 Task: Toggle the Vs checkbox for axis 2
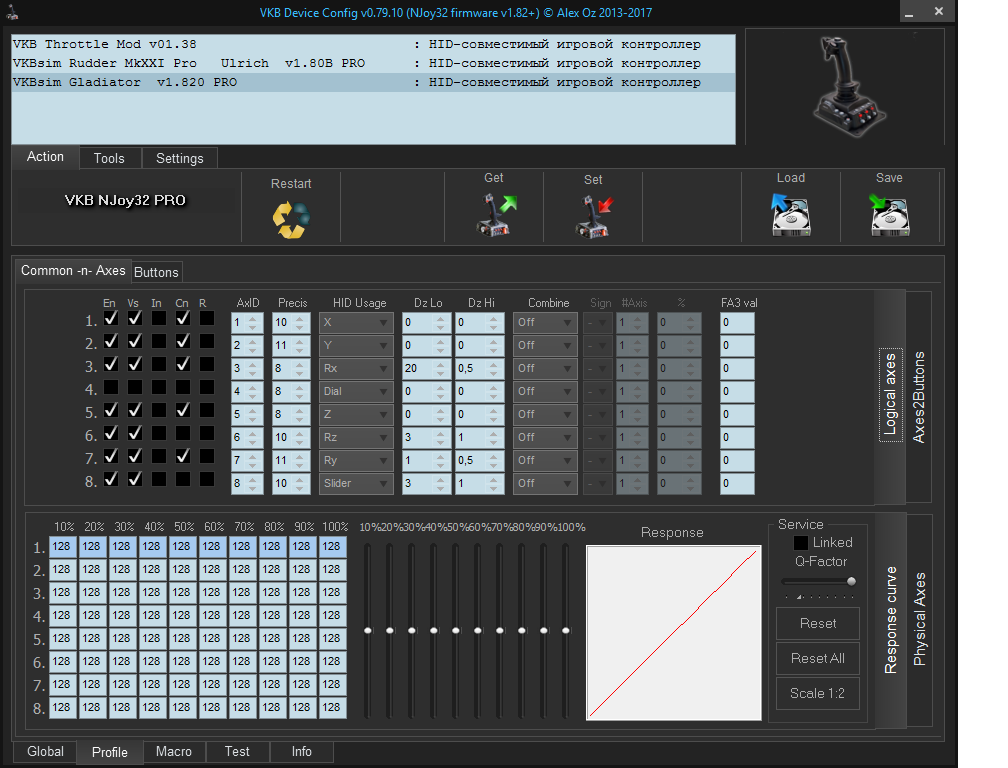point(135,341)
